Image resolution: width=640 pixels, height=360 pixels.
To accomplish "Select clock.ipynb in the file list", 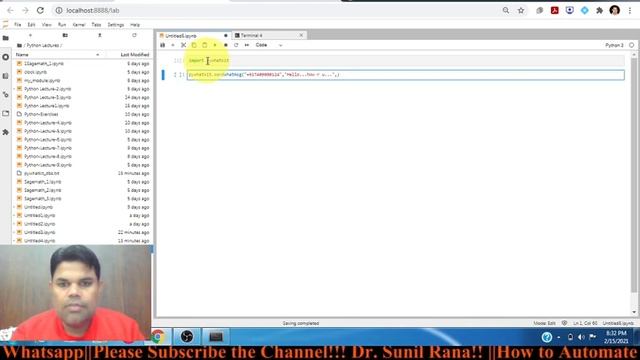I will (36, 72).
